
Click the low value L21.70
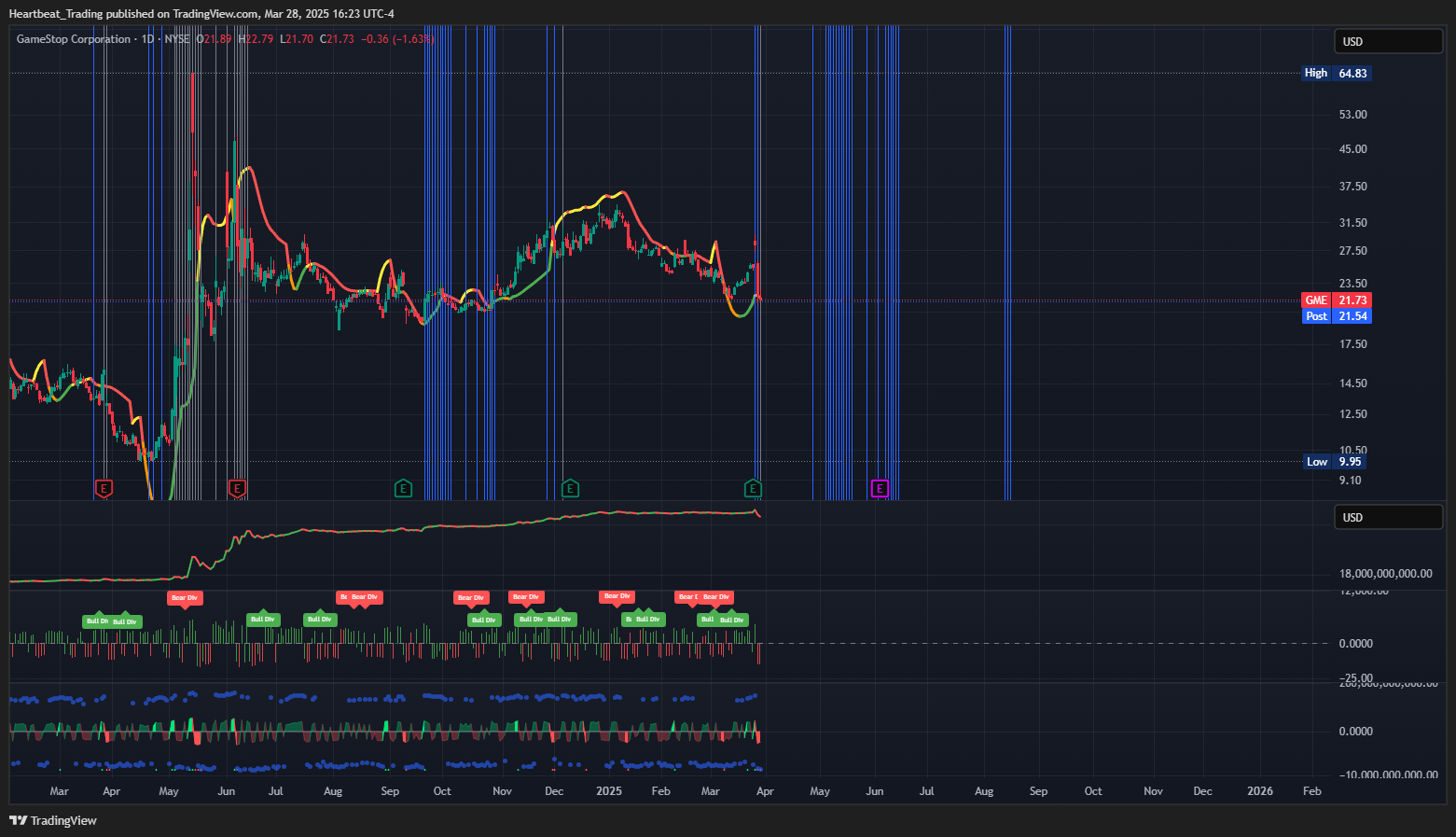297,39
